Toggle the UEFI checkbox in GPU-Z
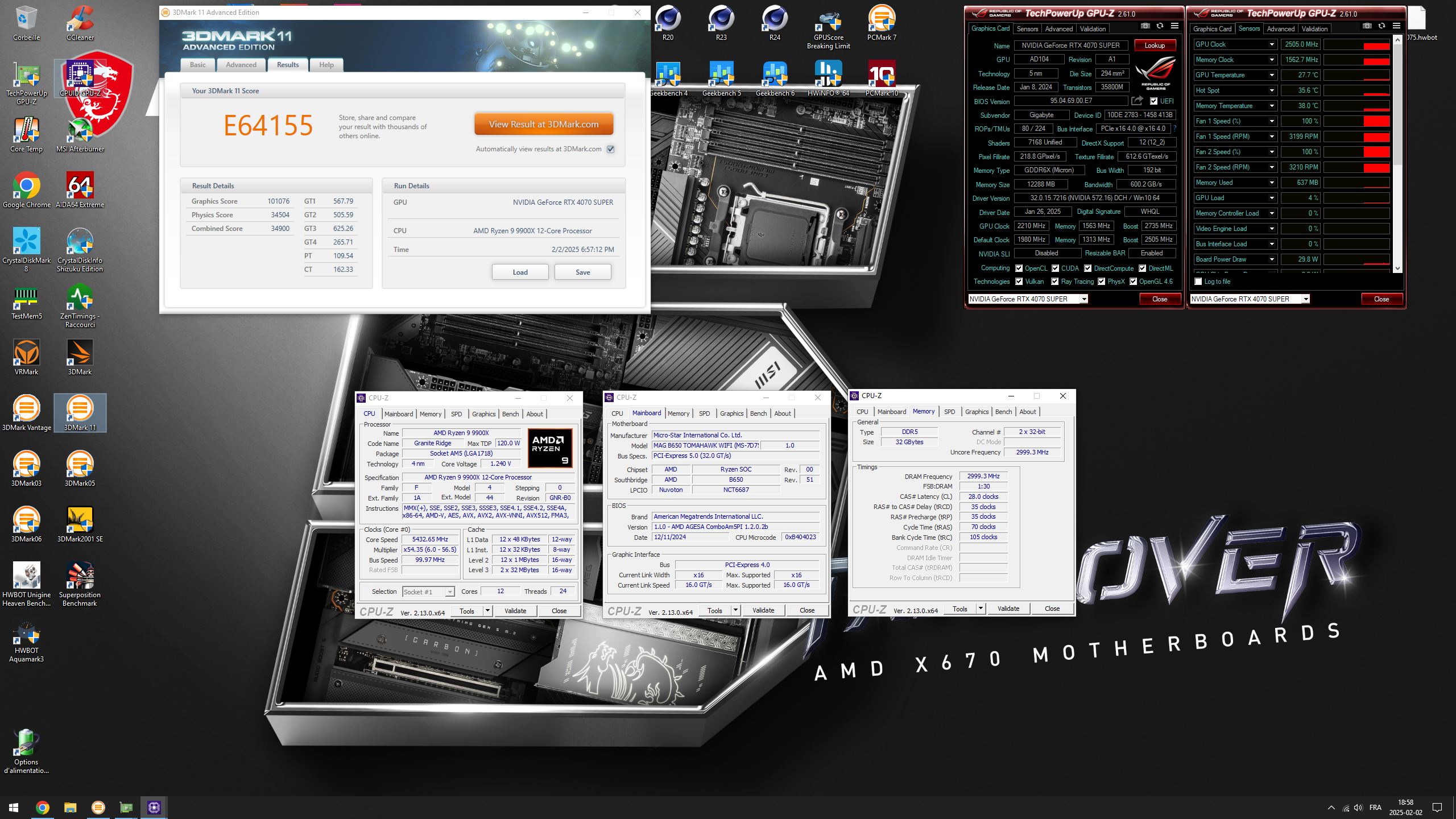Image resolution: width=1456 pixels, height=819 pixels. (1153, 101)
